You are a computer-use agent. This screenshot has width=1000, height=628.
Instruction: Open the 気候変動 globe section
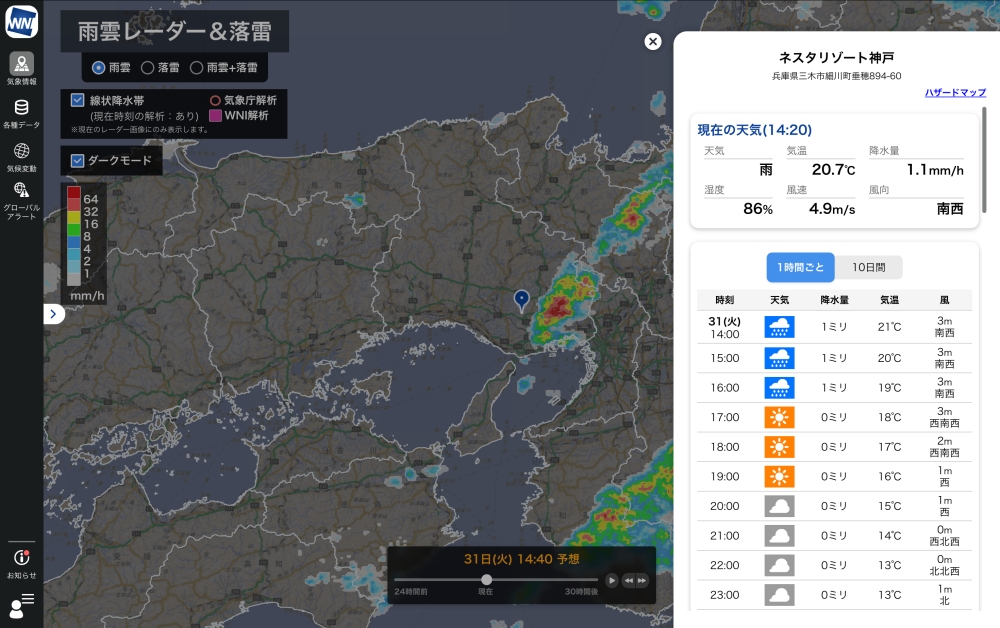pyautogui.click(x=21, y=156)
